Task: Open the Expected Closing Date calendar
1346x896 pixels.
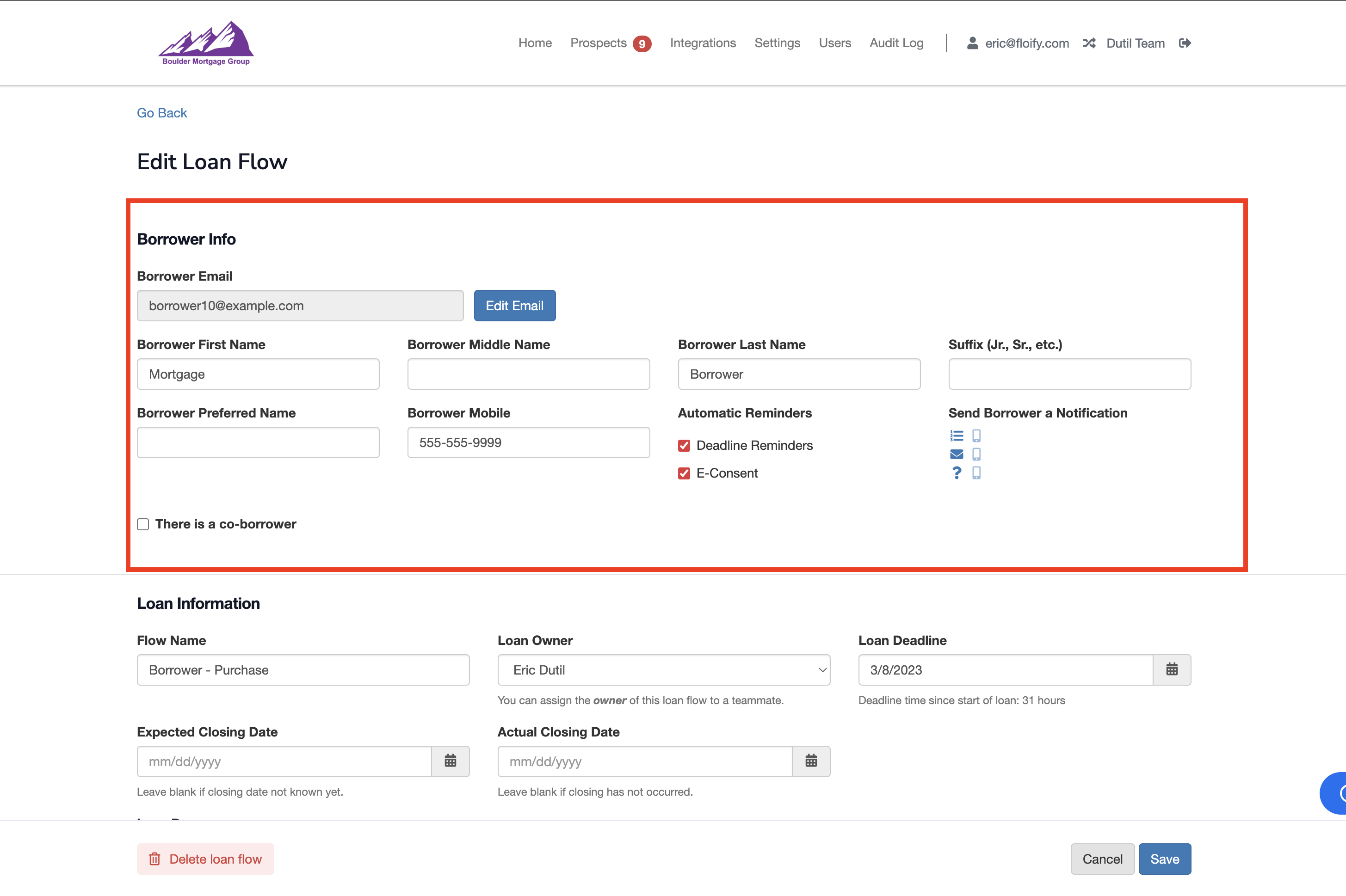Action: click(451, 761)
